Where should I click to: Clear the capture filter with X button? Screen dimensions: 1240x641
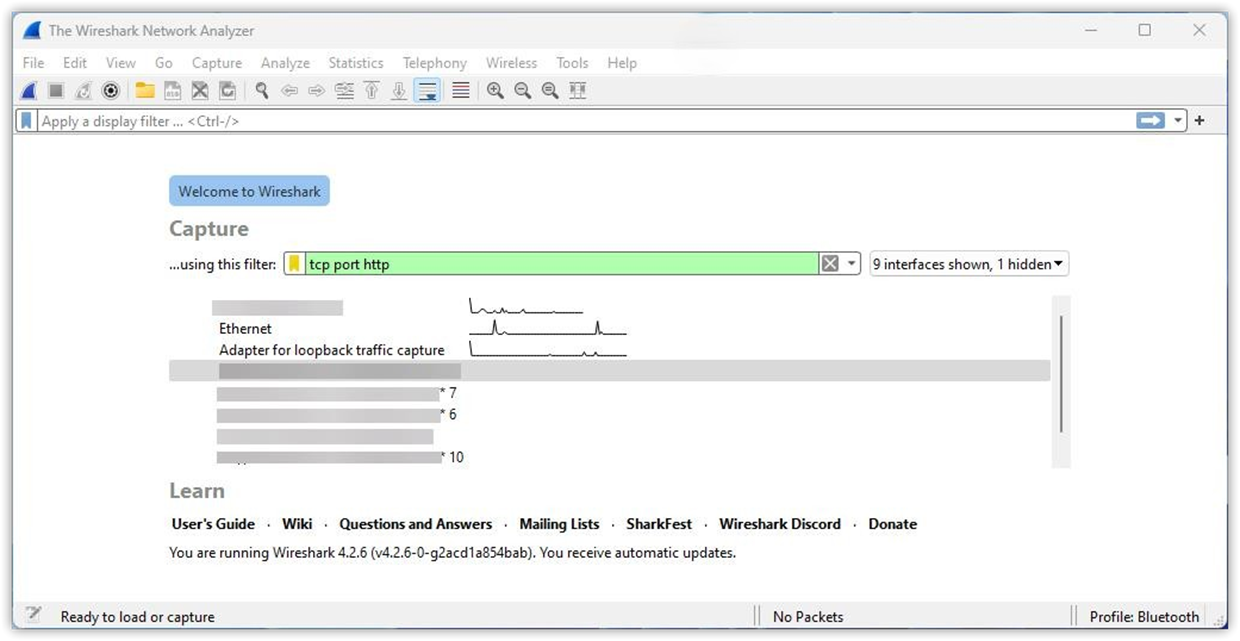coord(830,264)
